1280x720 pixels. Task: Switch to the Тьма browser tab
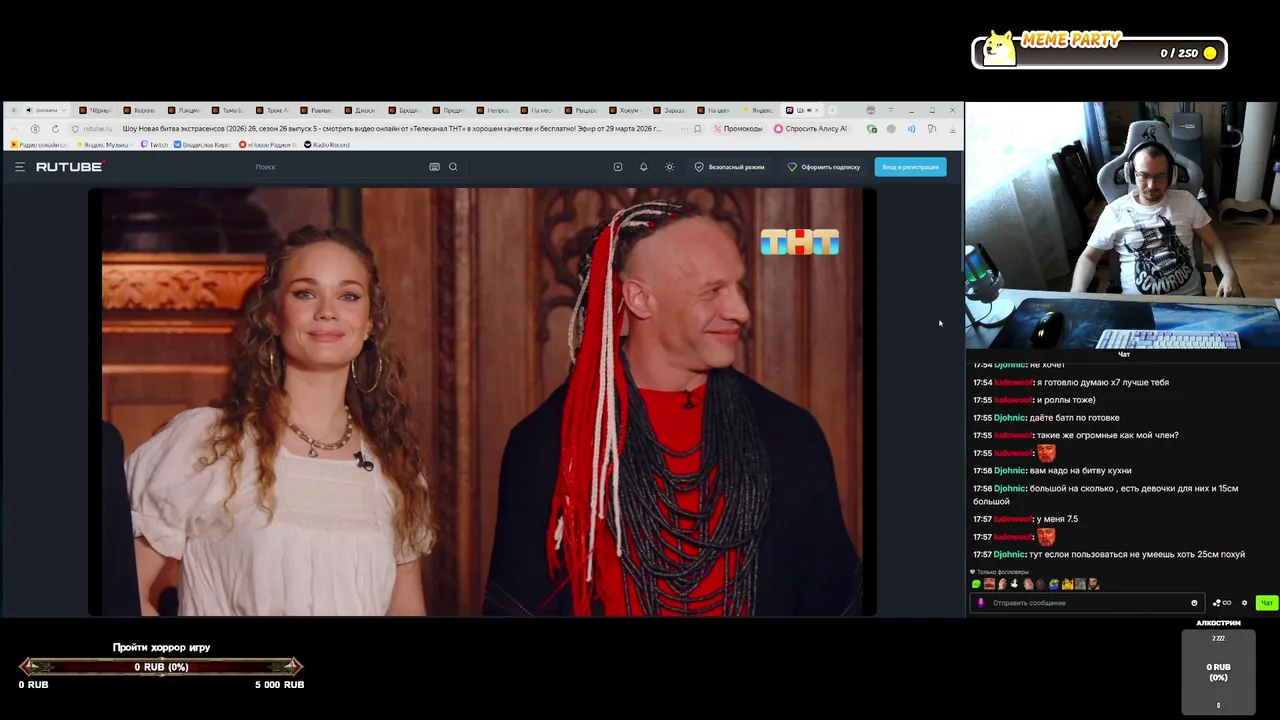point(227,110)
